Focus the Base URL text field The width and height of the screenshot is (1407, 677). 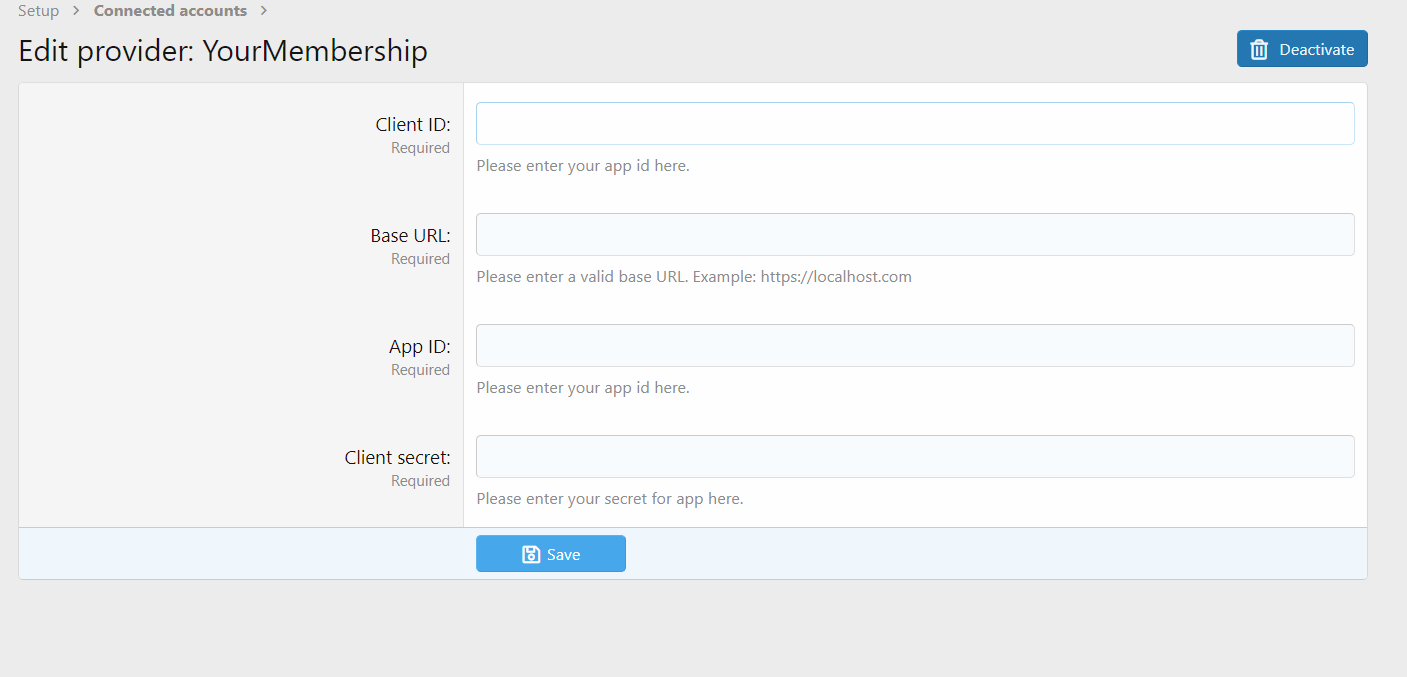point(914,235)
